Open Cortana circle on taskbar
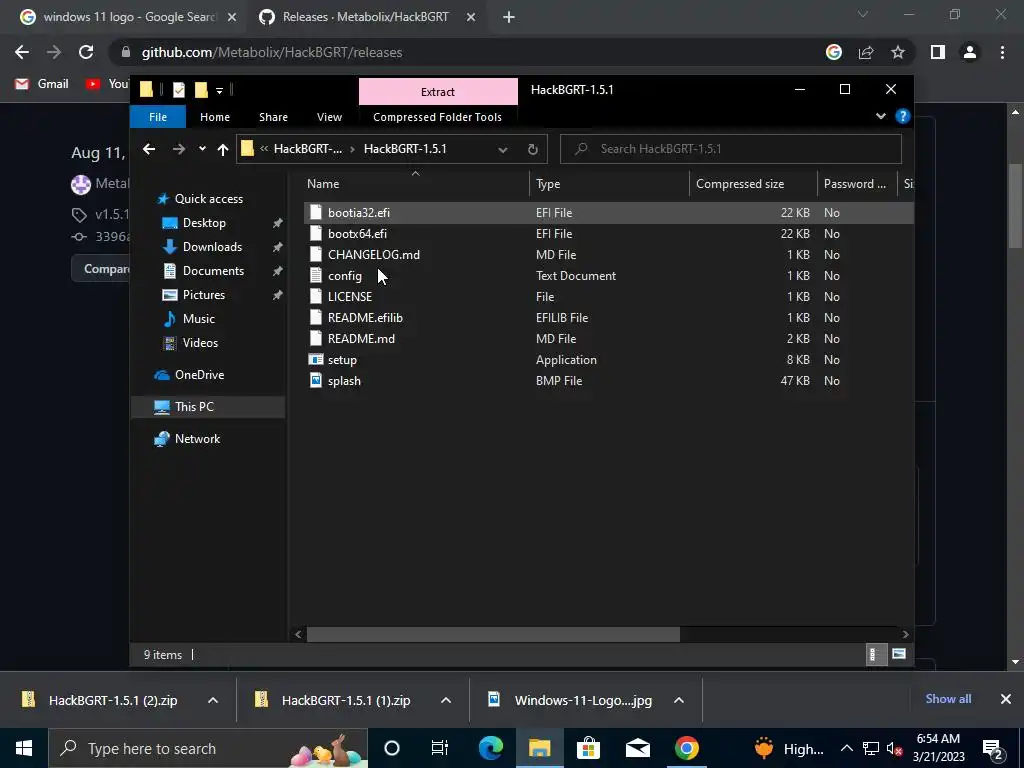 [x=392, y=748]
